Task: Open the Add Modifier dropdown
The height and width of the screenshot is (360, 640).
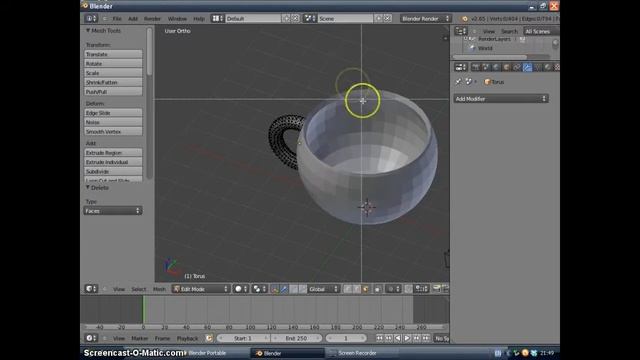Action: [x=501, y=99]
